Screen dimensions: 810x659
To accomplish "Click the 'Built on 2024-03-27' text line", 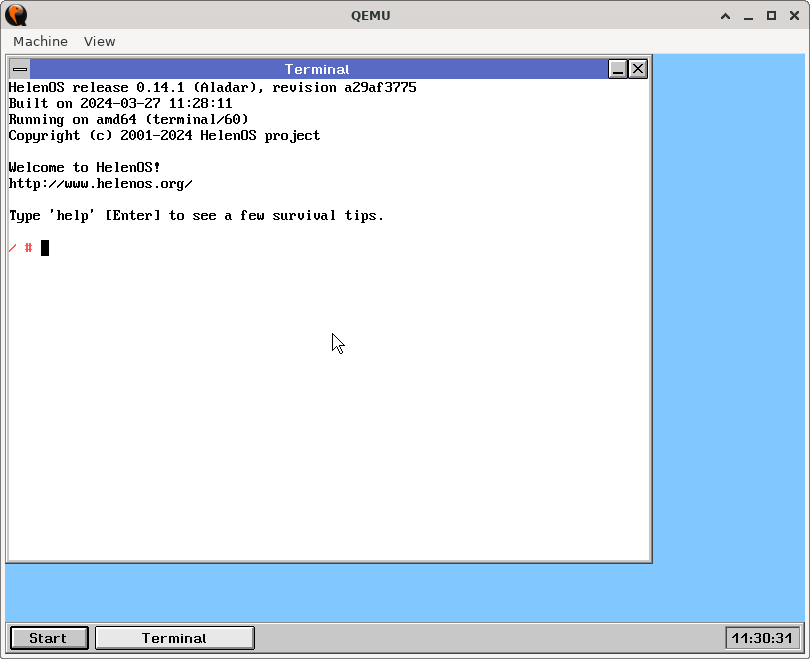I will point(120,103).
